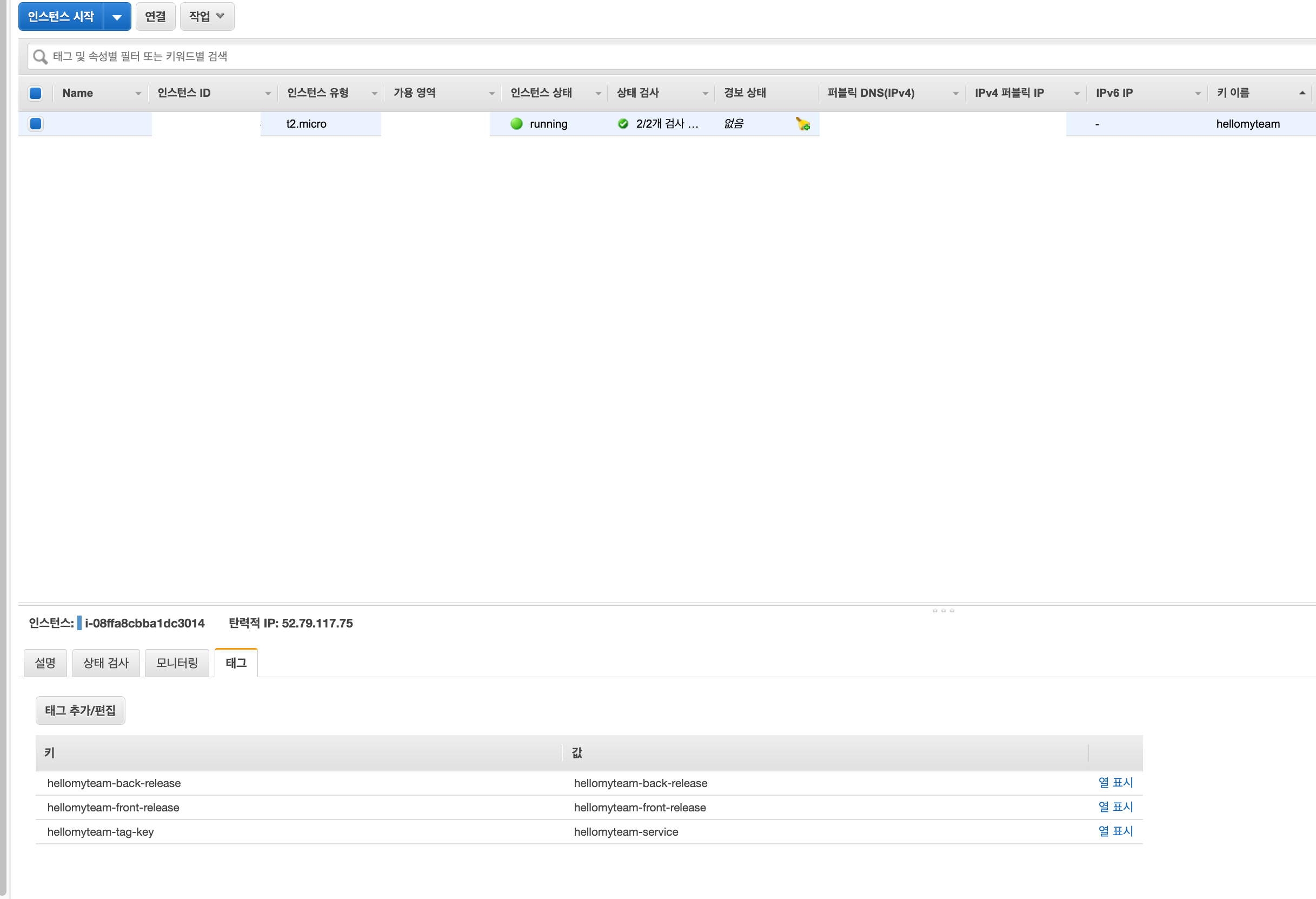Click the instance ID column sort arrow

(x=268, y=94)
